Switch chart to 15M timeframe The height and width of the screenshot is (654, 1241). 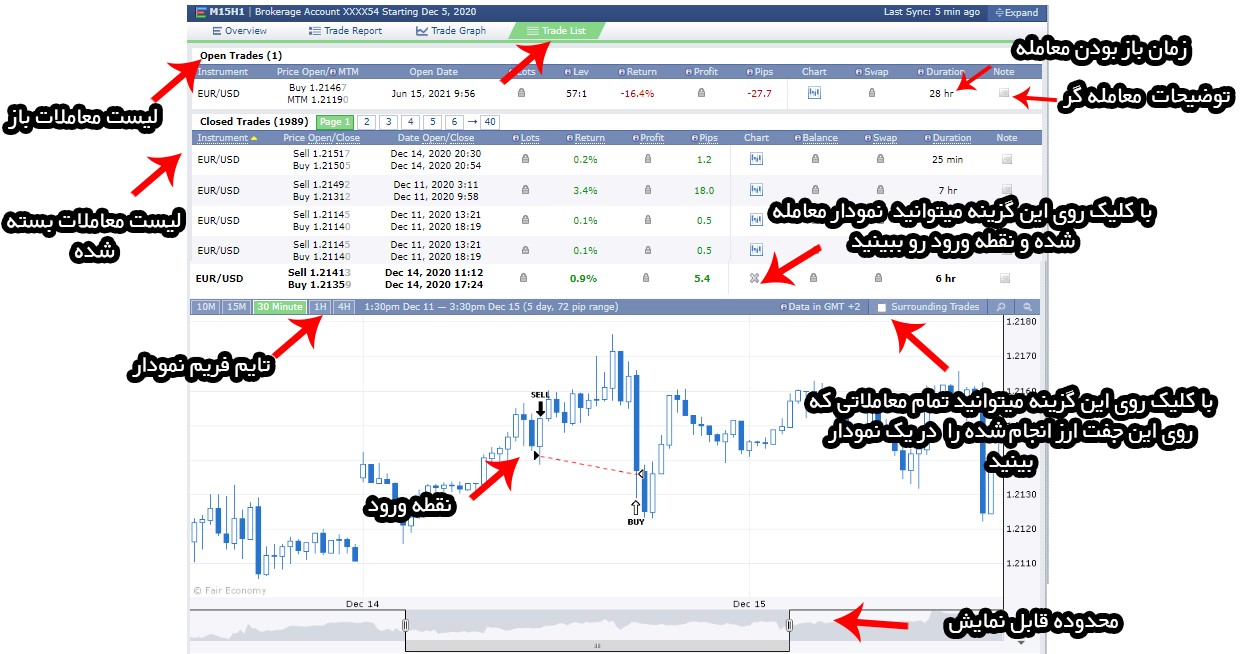[236, 307]
